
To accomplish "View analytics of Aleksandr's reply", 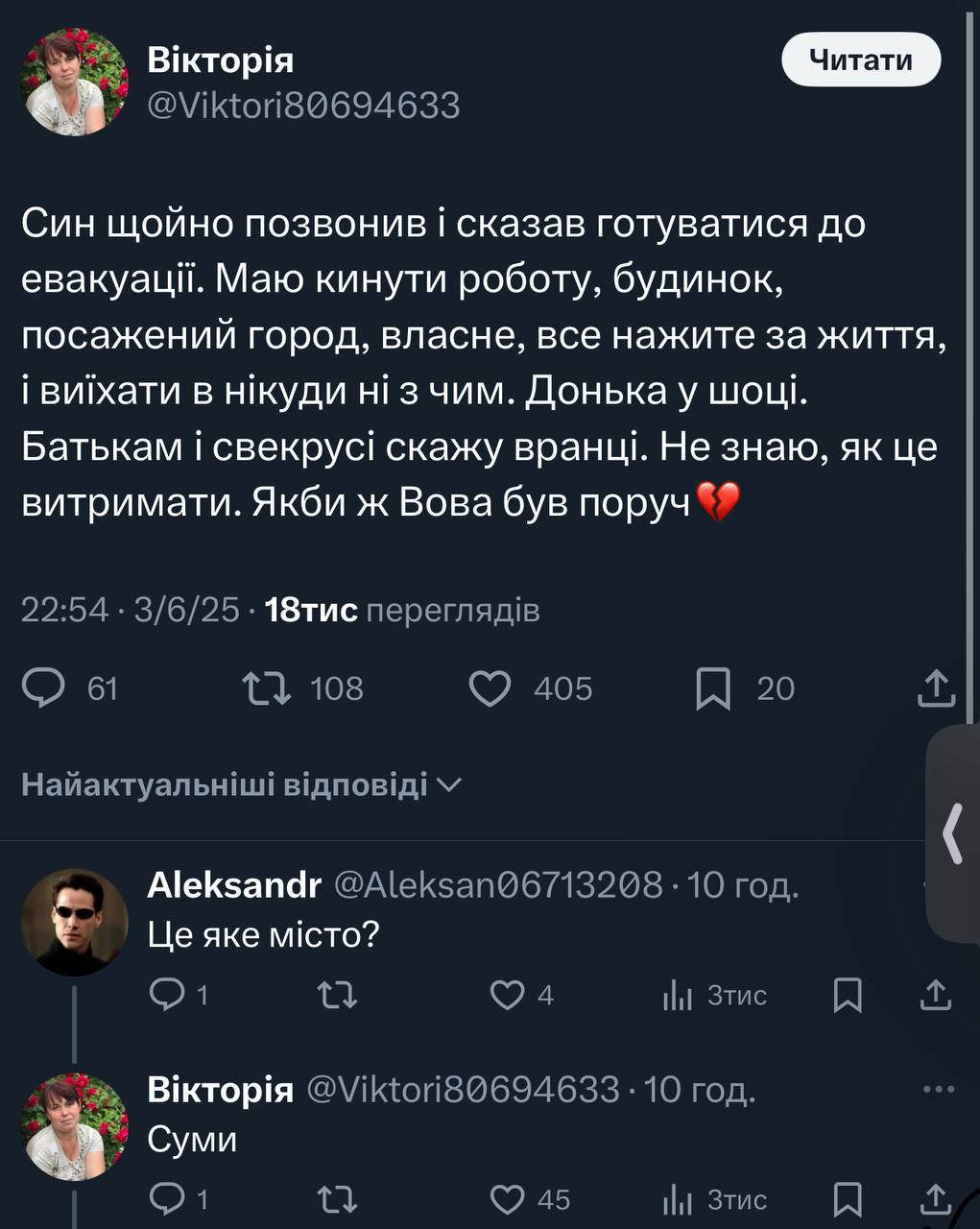I will tap(678, 996).
